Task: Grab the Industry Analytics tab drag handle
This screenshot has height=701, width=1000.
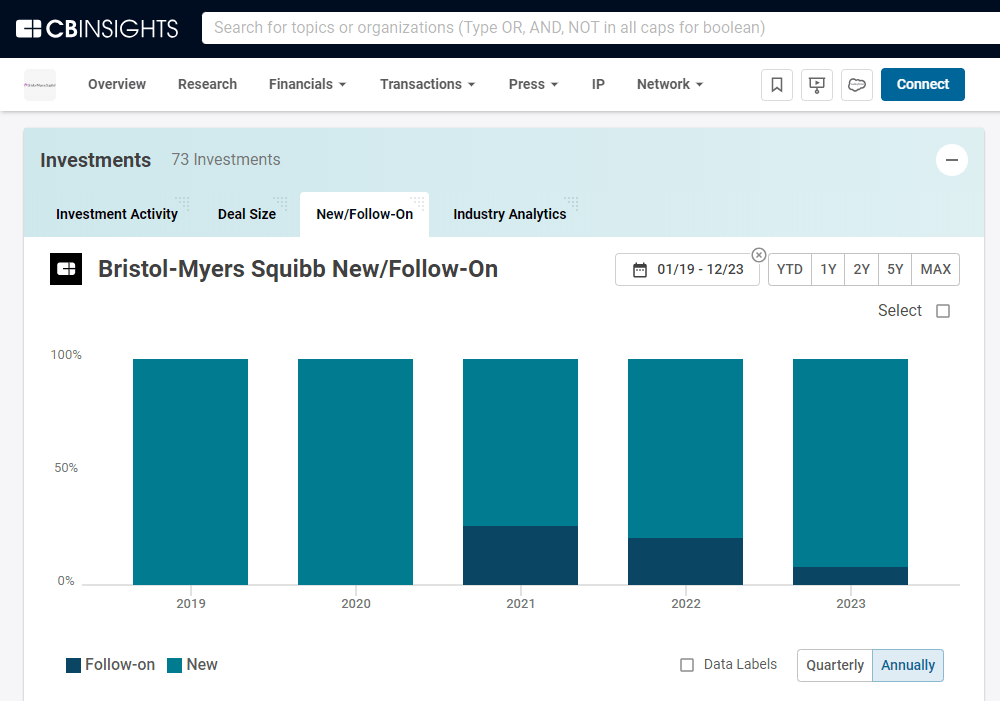Action: tap(571, 203)
